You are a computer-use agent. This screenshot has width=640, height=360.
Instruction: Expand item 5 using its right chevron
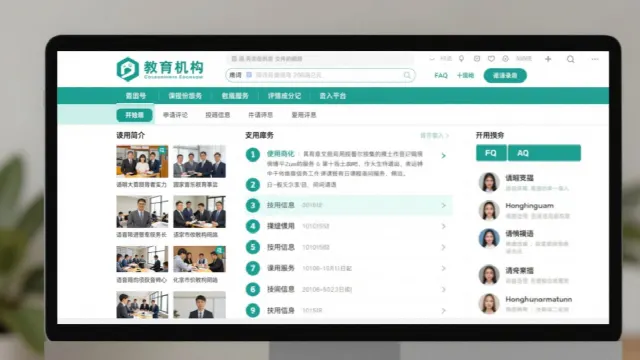(x=443, y=247)
